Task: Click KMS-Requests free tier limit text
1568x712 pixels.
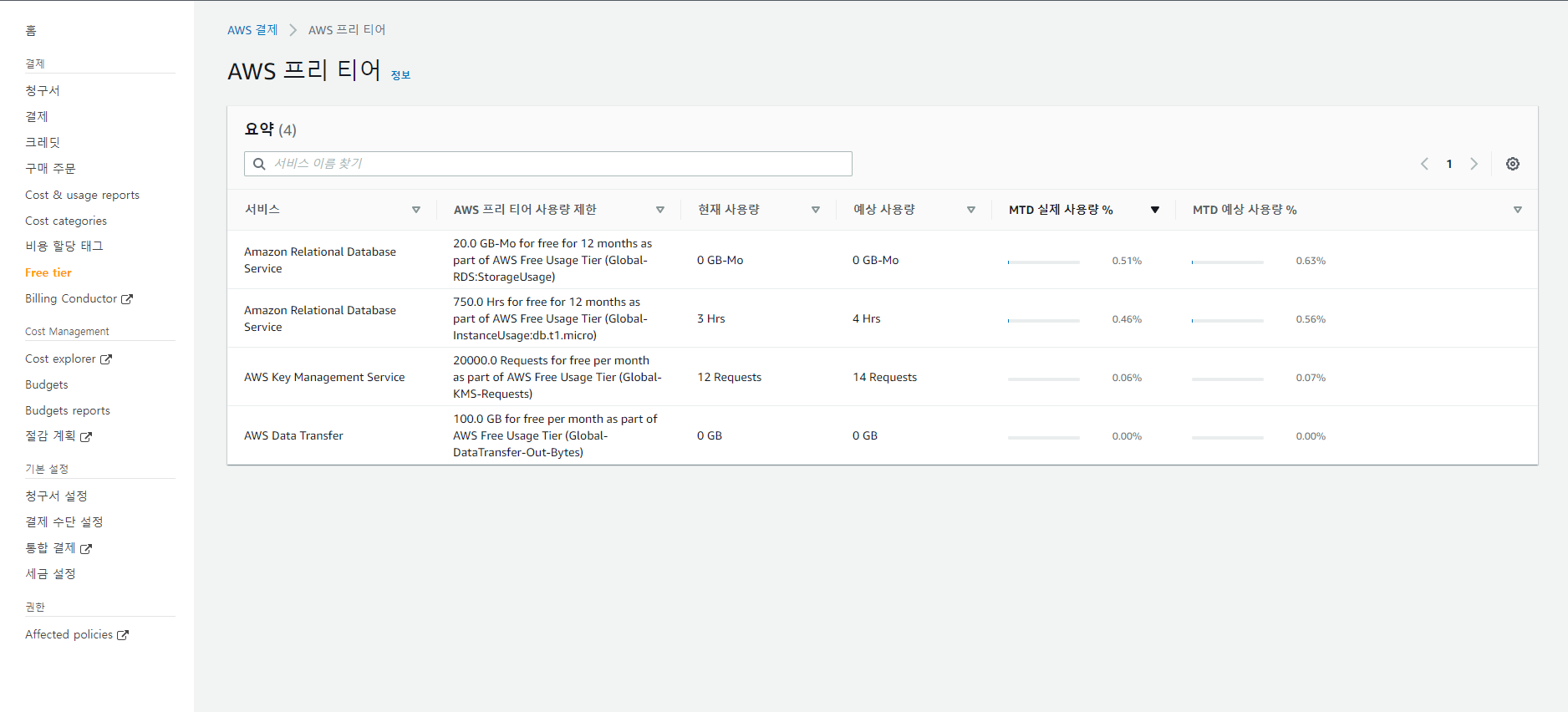Action: [x=557, y=377]
